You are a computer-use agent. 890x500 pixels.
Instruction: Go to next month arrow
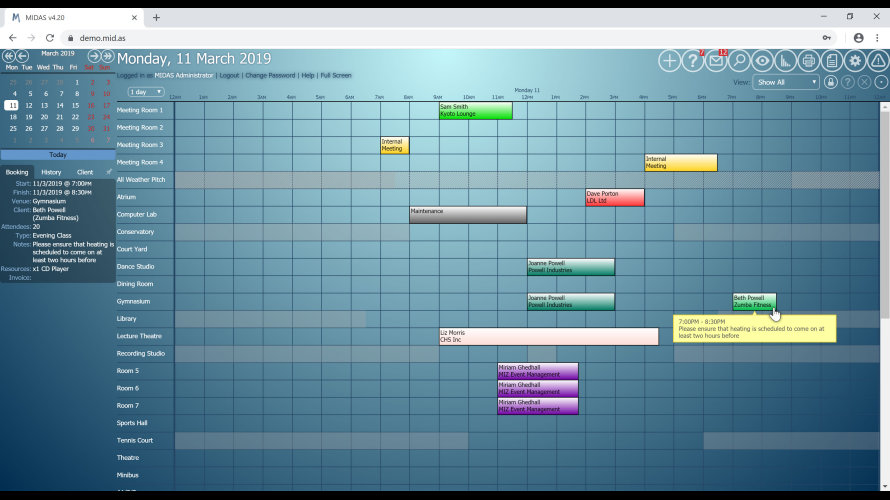[x=94, y=56]
